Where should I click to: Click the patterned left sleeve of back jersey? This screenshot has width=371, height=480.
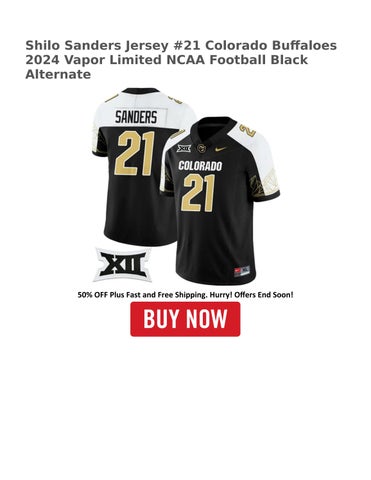(100, 141)
